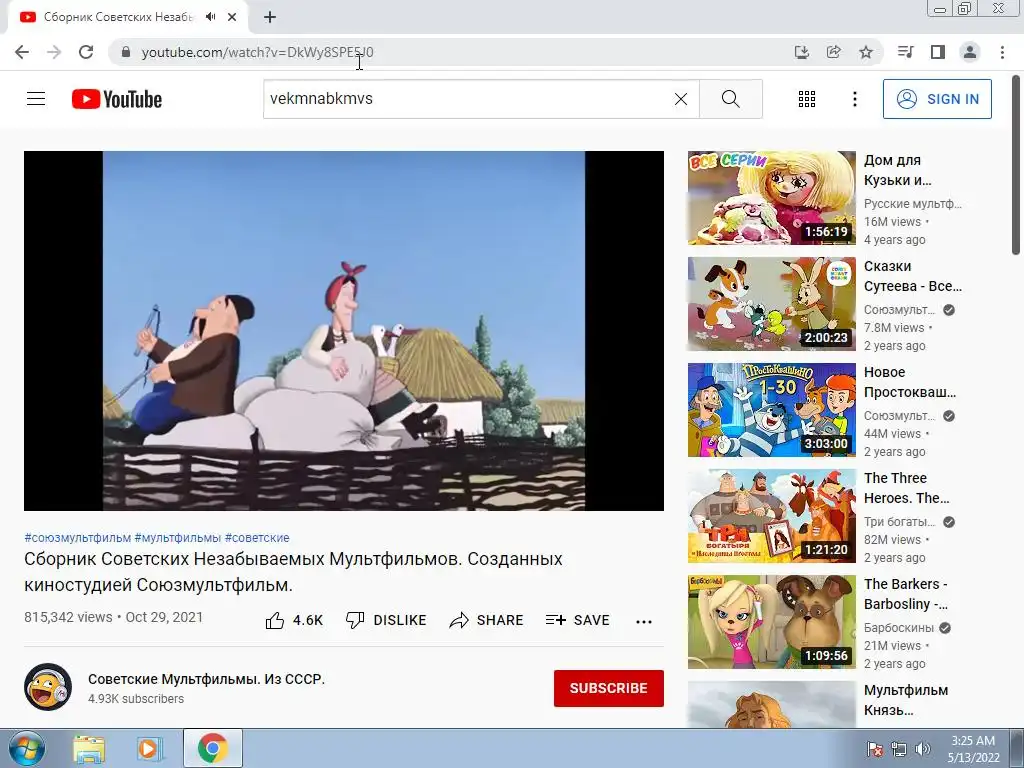Click the title The Three Heroes. The...

pos(906,488)
